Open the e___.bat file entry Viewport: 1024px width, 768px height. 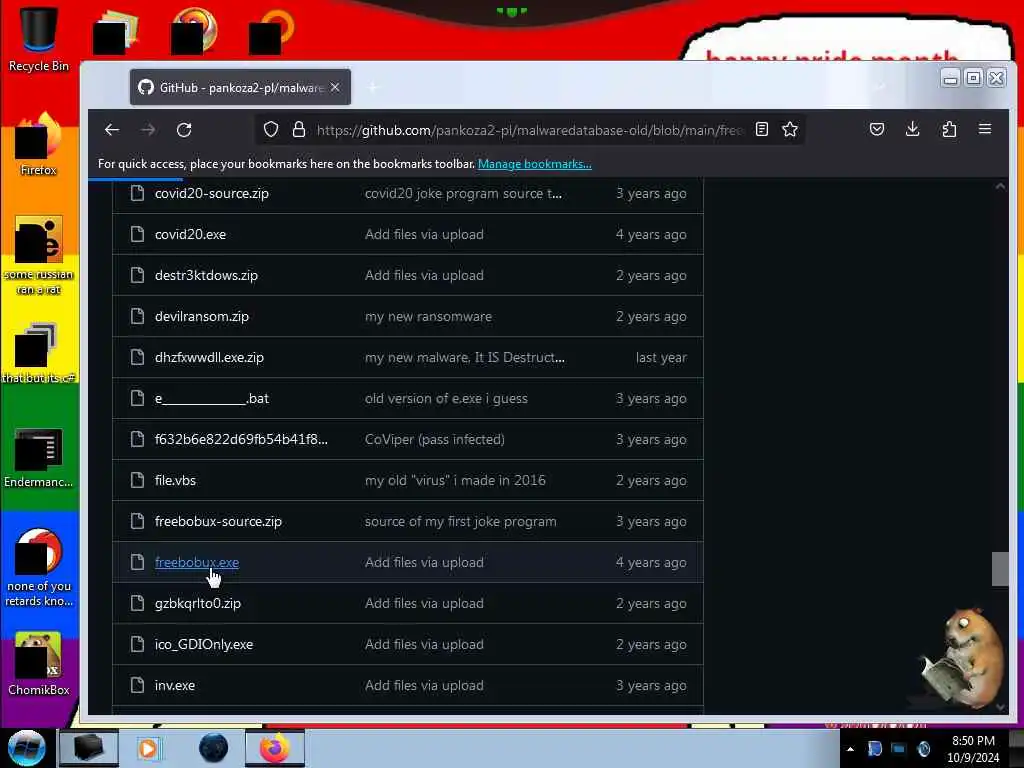tap(212, 398)
